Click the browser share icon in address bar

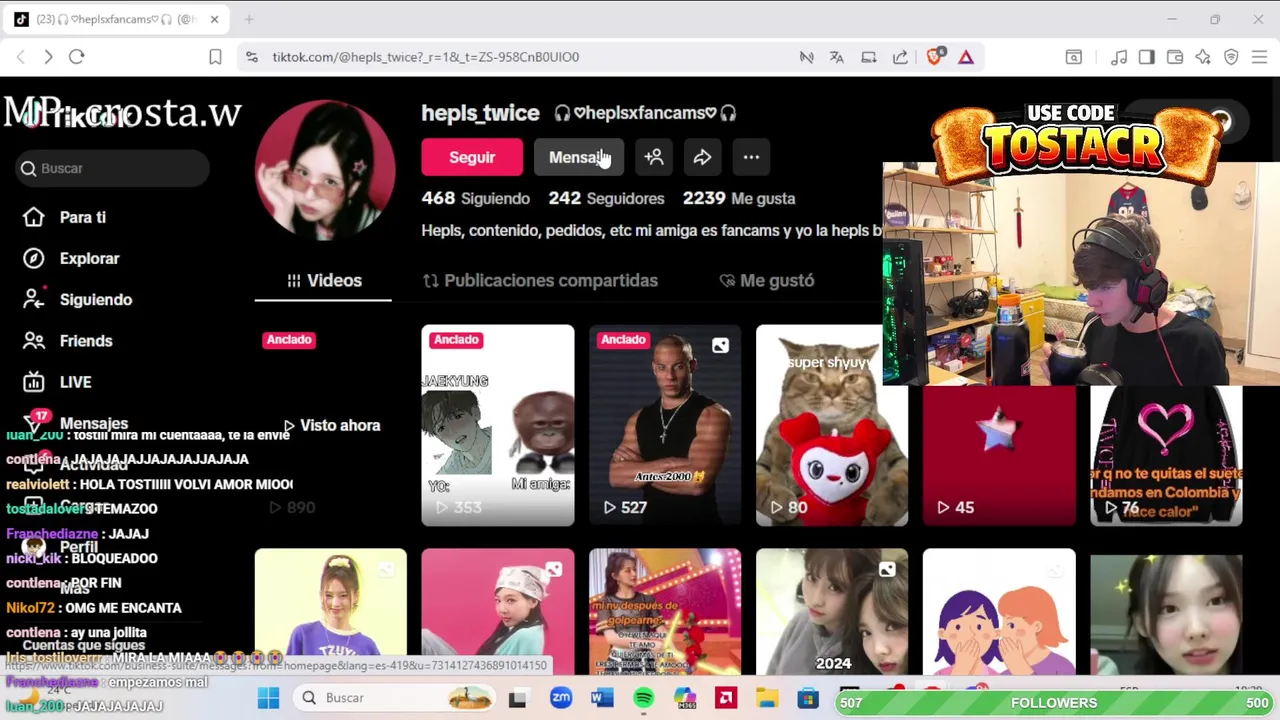pyautogui.click(x=900, y=57)
